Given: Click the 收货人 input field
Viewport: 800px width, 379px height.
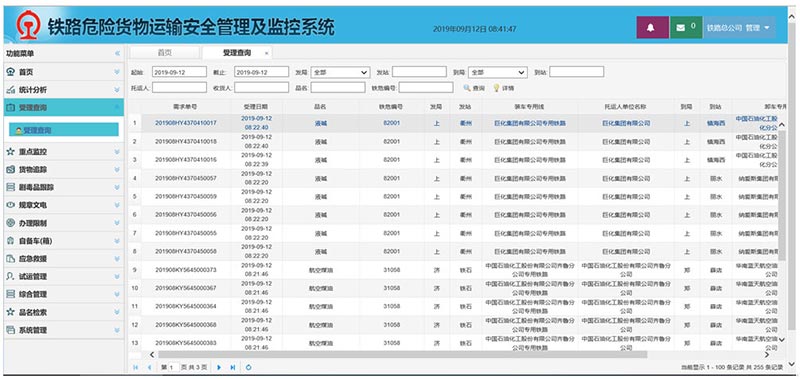Looking at the screenshot, I should tap(261, 88).
